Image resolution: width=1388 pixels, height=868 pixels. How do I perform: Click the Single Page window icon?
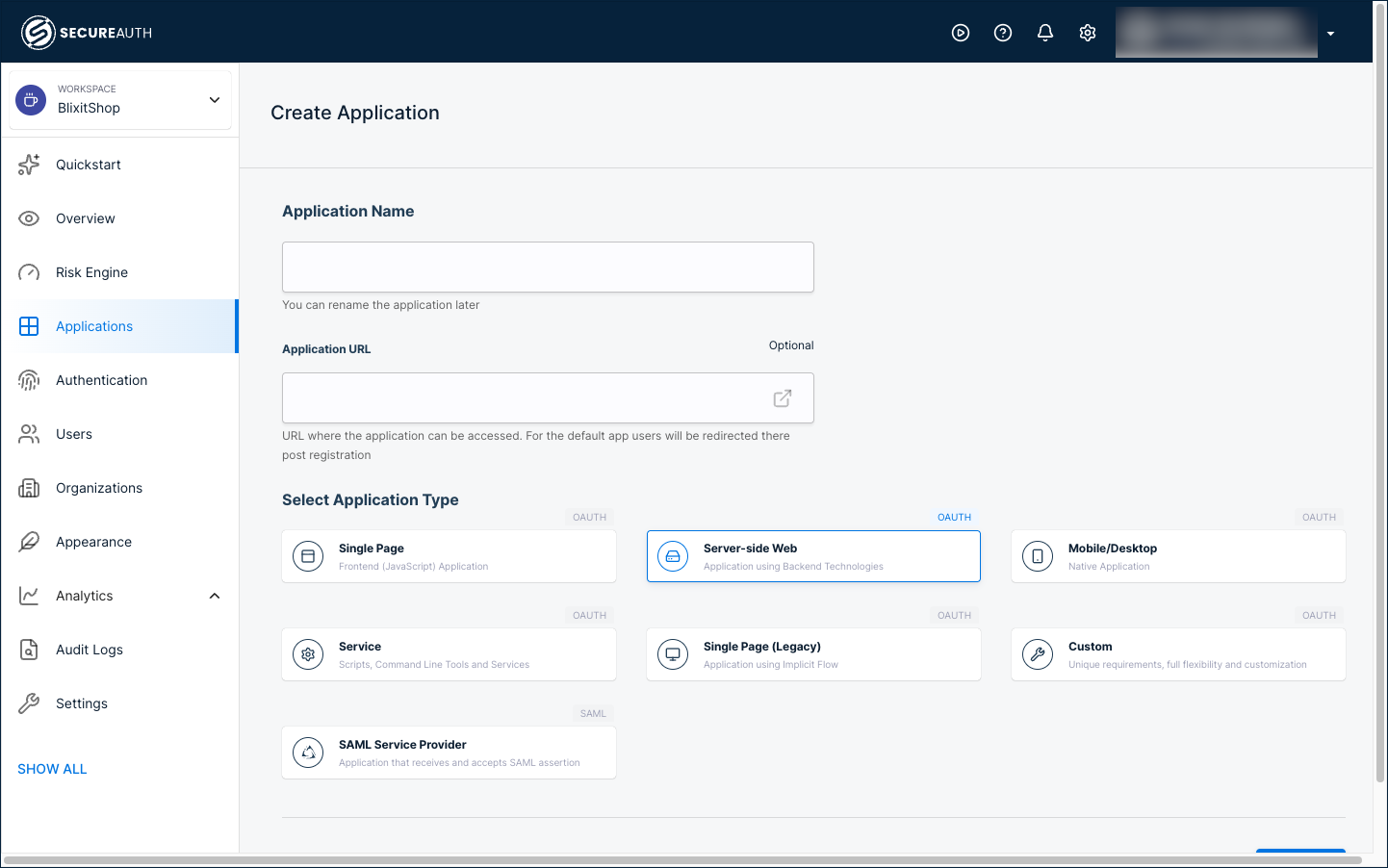(x=308, y=556)
